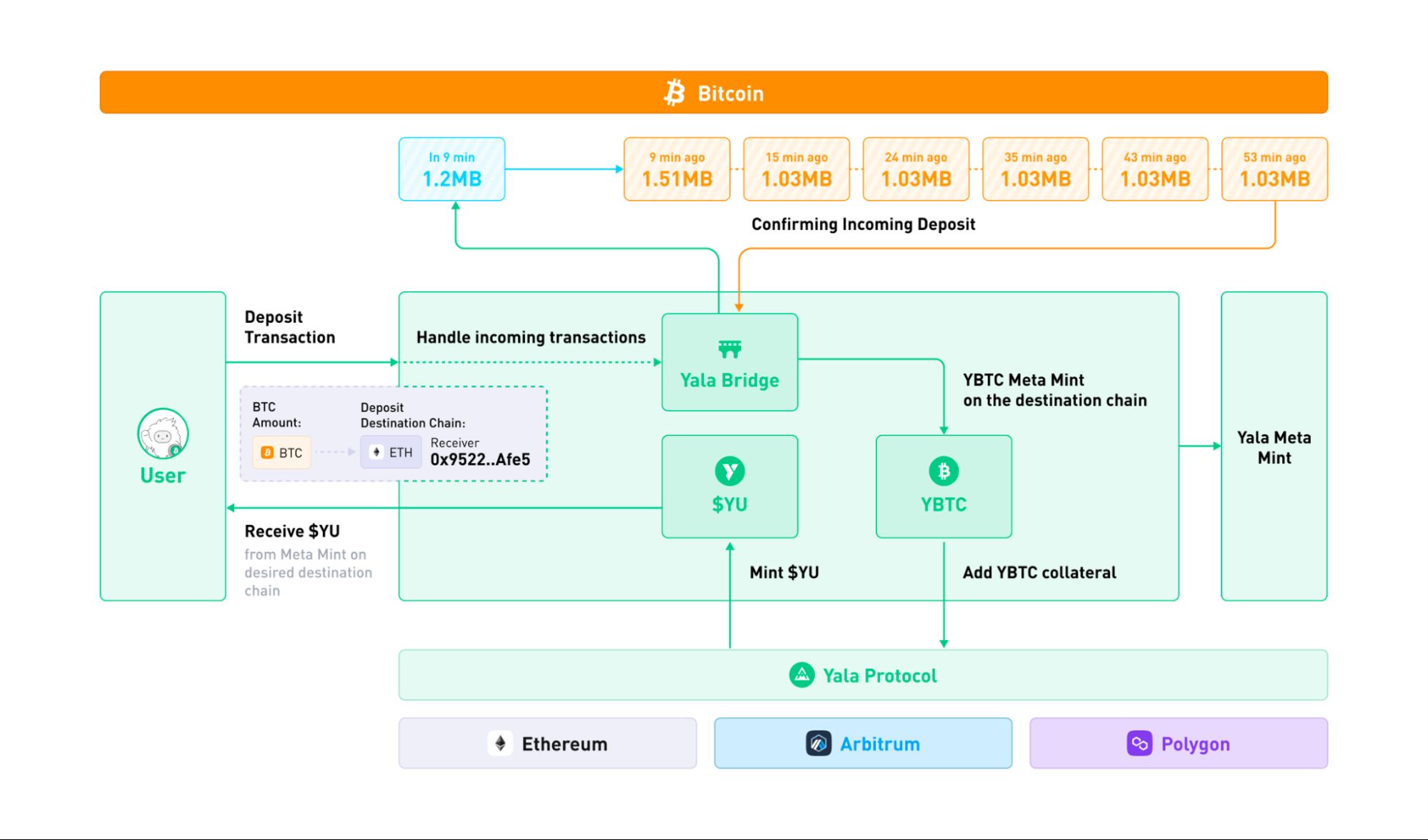Click the 'Yala Bridge' label

tap(729, 380)
